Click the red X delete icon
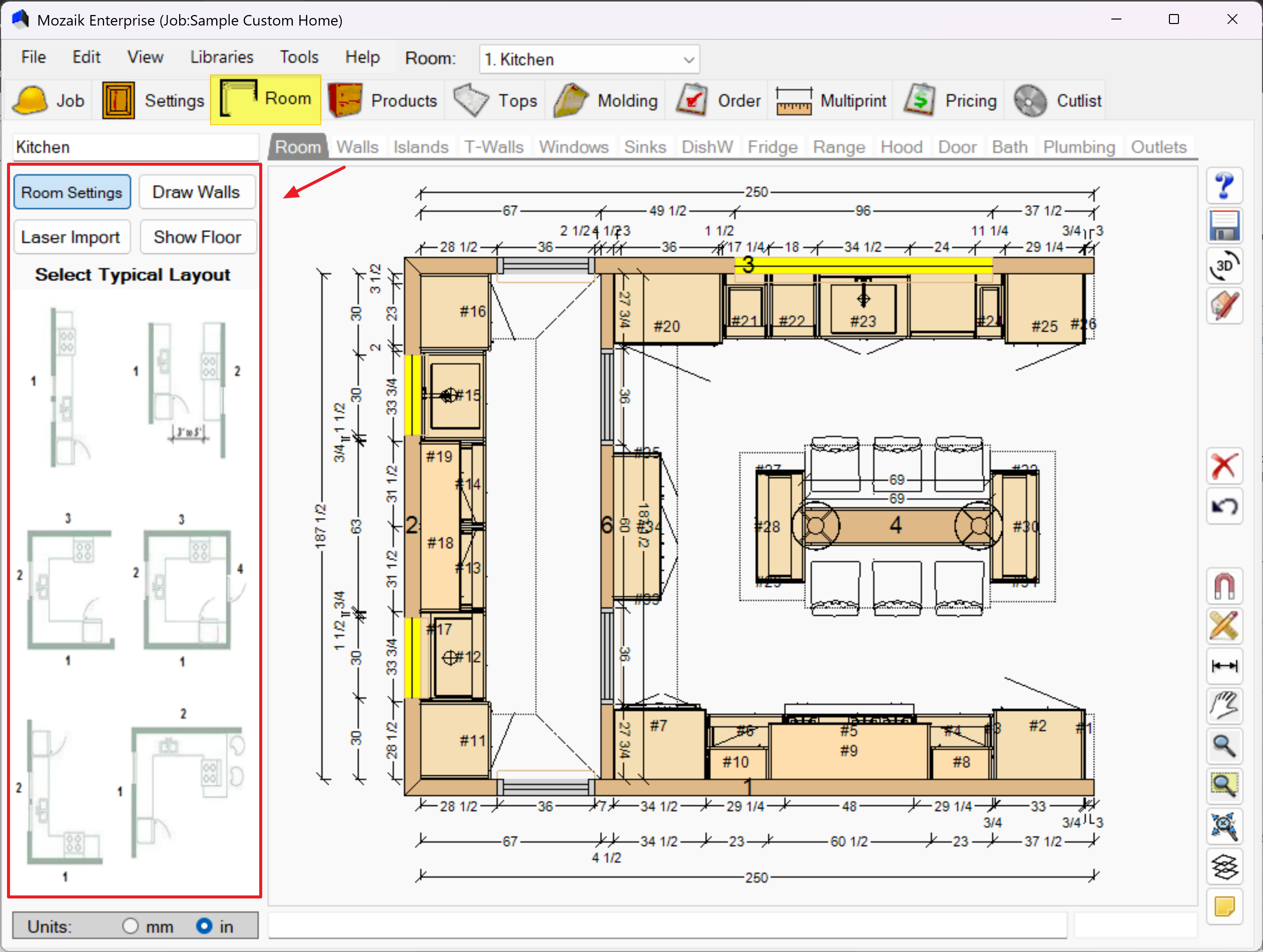The image size is (1263, 952). tap(1223, 466)
